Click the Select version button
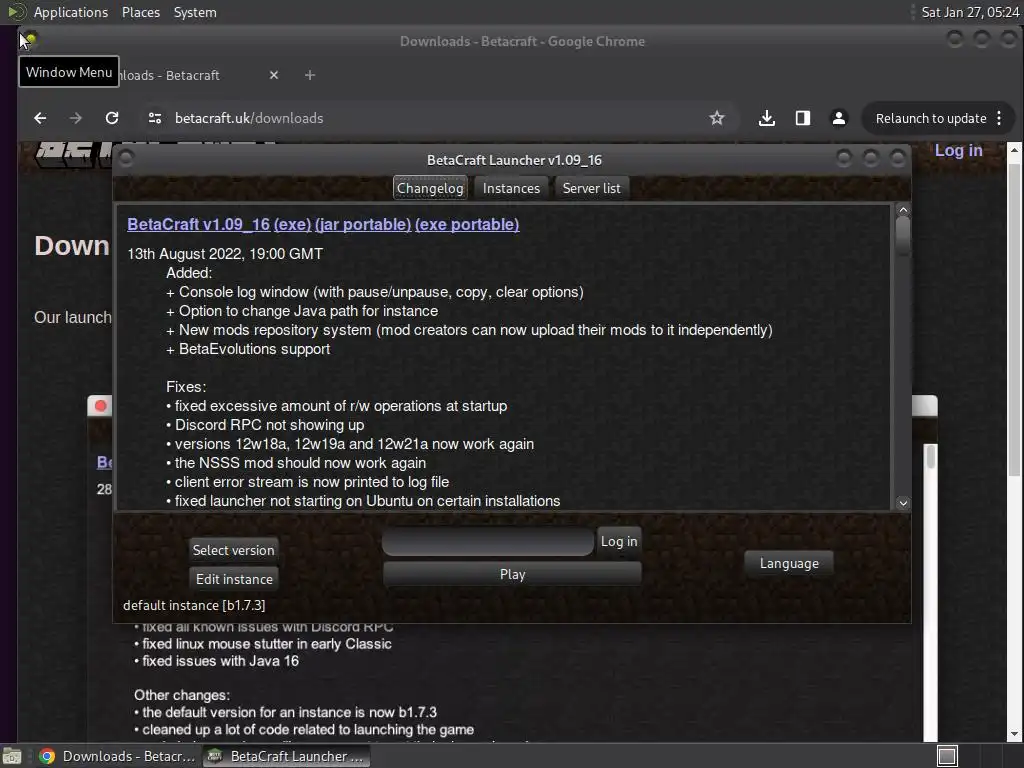This screenshot has width=1024, height=768. tap(233, 550)
